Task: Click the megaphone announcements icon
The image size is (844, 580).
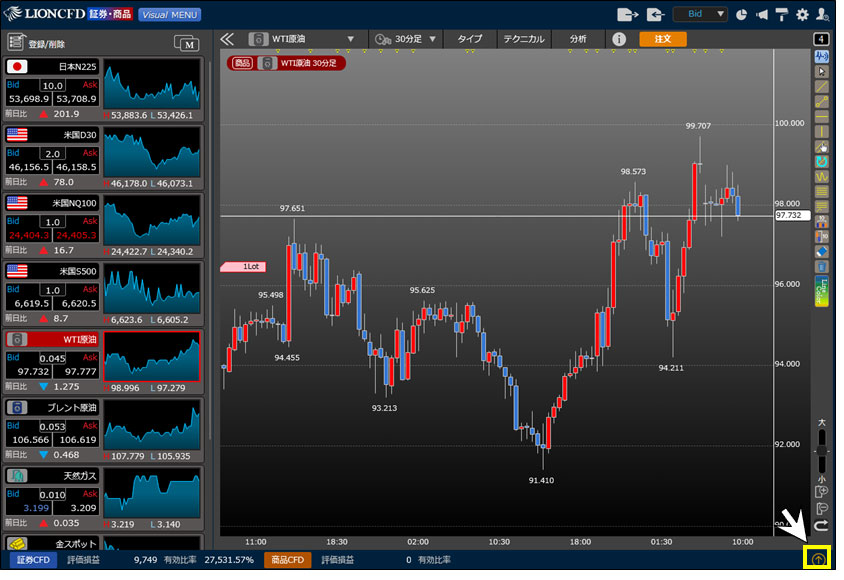Action: pos(764,15)
